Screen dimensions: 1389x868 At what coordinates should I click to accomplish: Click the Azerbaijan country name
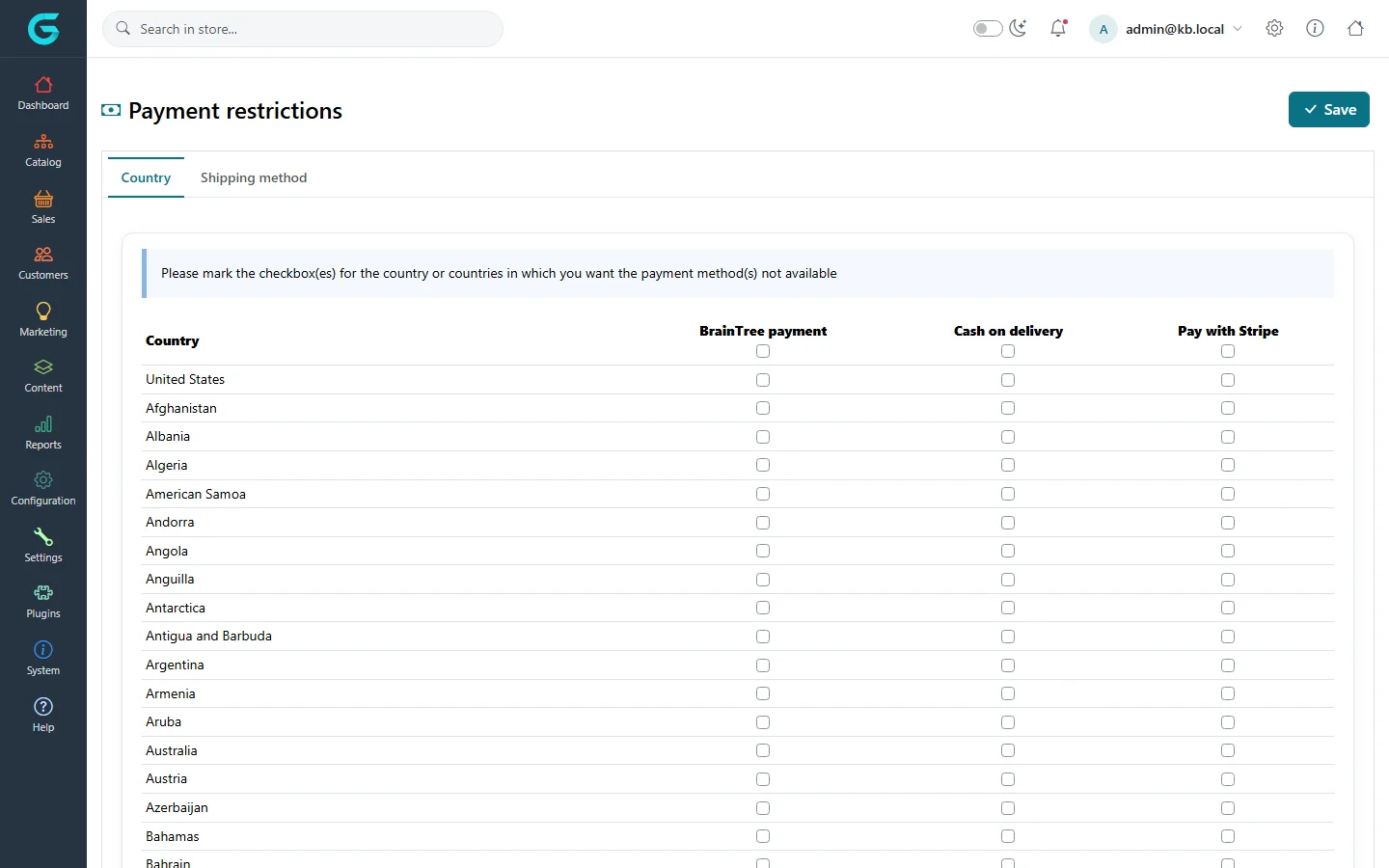pyautogui.click(x=177, y=808)
